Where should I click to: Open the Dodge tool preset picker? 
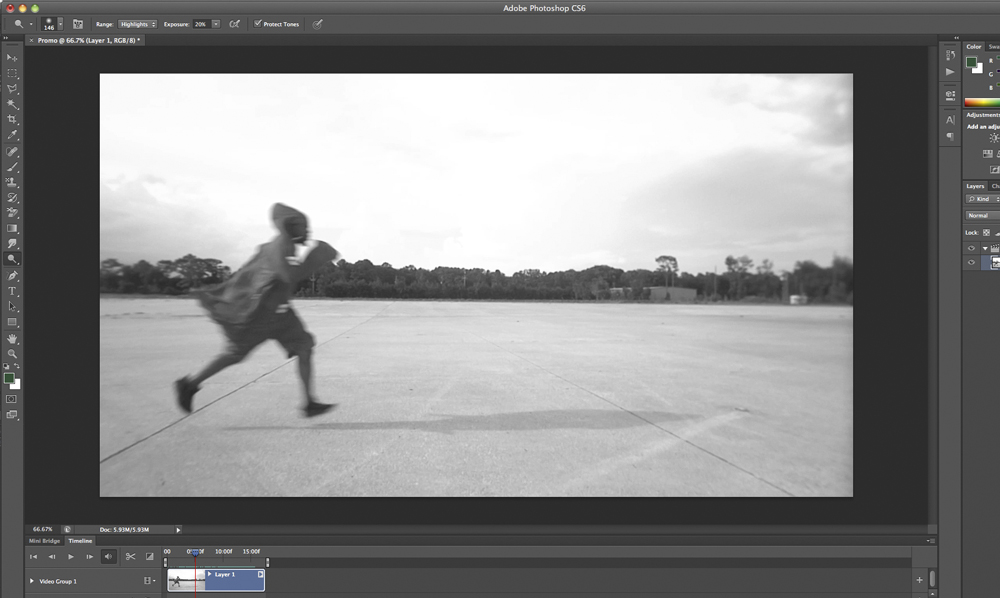pos(22,24)
